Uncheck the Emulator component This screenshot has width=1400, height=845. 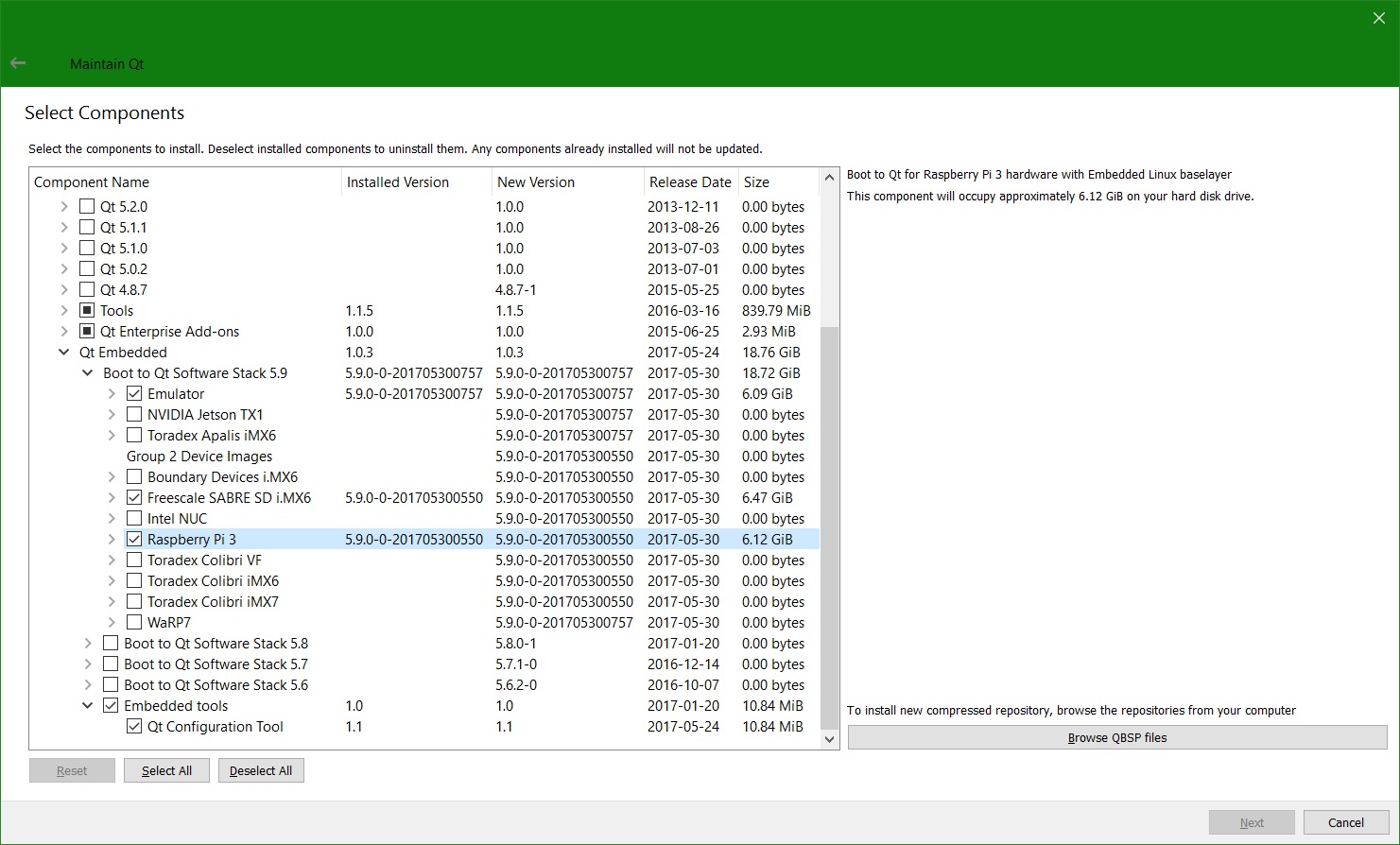[x=134, y=393]
